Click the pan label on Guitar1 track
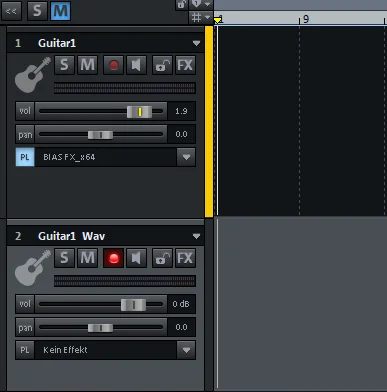 [x=25, y=134]
